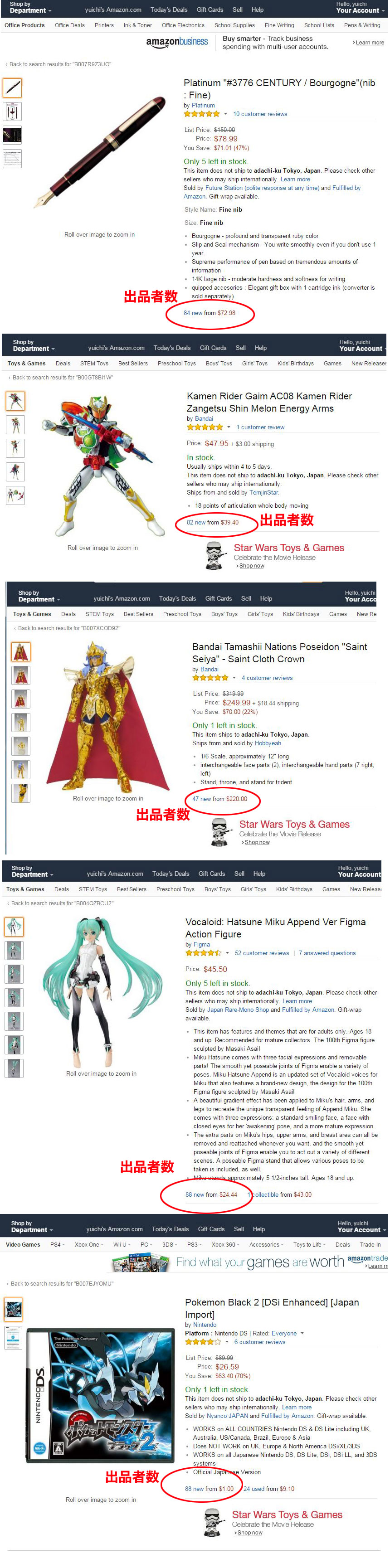Image resolution: width=390 pixels, height=1568 pixels.
Task: Open the 52 customer reviews link
Action: tap(262, 953)
